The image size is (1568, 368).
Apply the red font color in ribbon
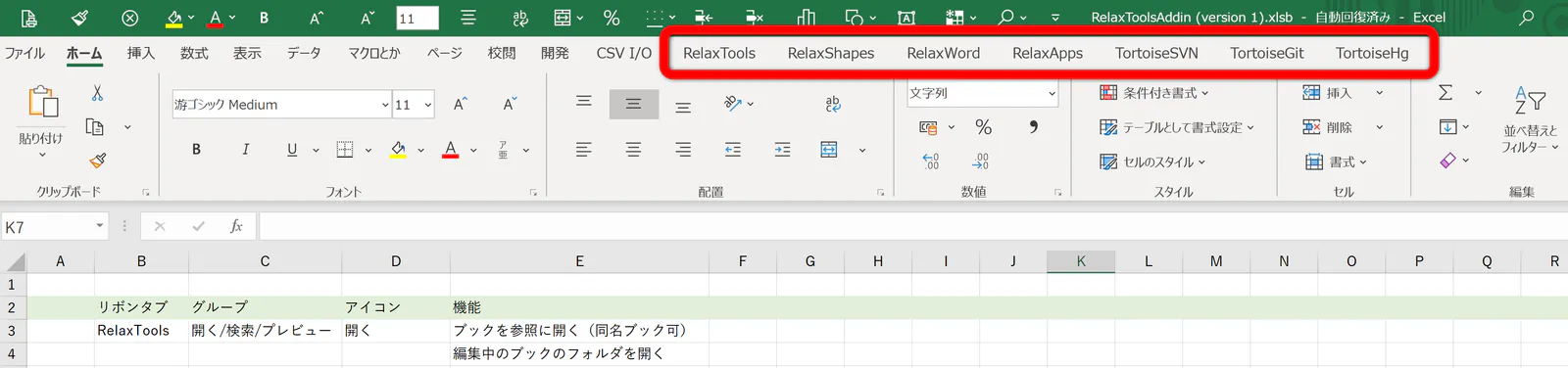tap(451, 150)
